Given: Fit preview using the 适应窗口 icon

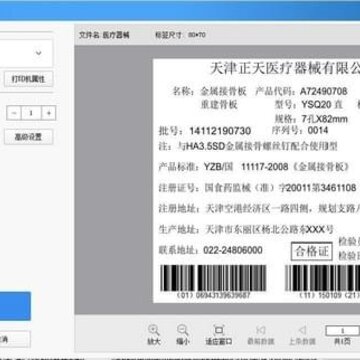Looking at the screenshot, I should (x=219, y=330).
